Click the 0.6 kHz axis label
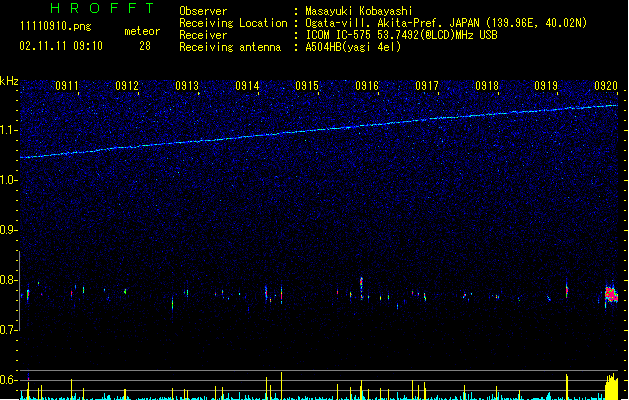629x400 pixels. [9, 380]
